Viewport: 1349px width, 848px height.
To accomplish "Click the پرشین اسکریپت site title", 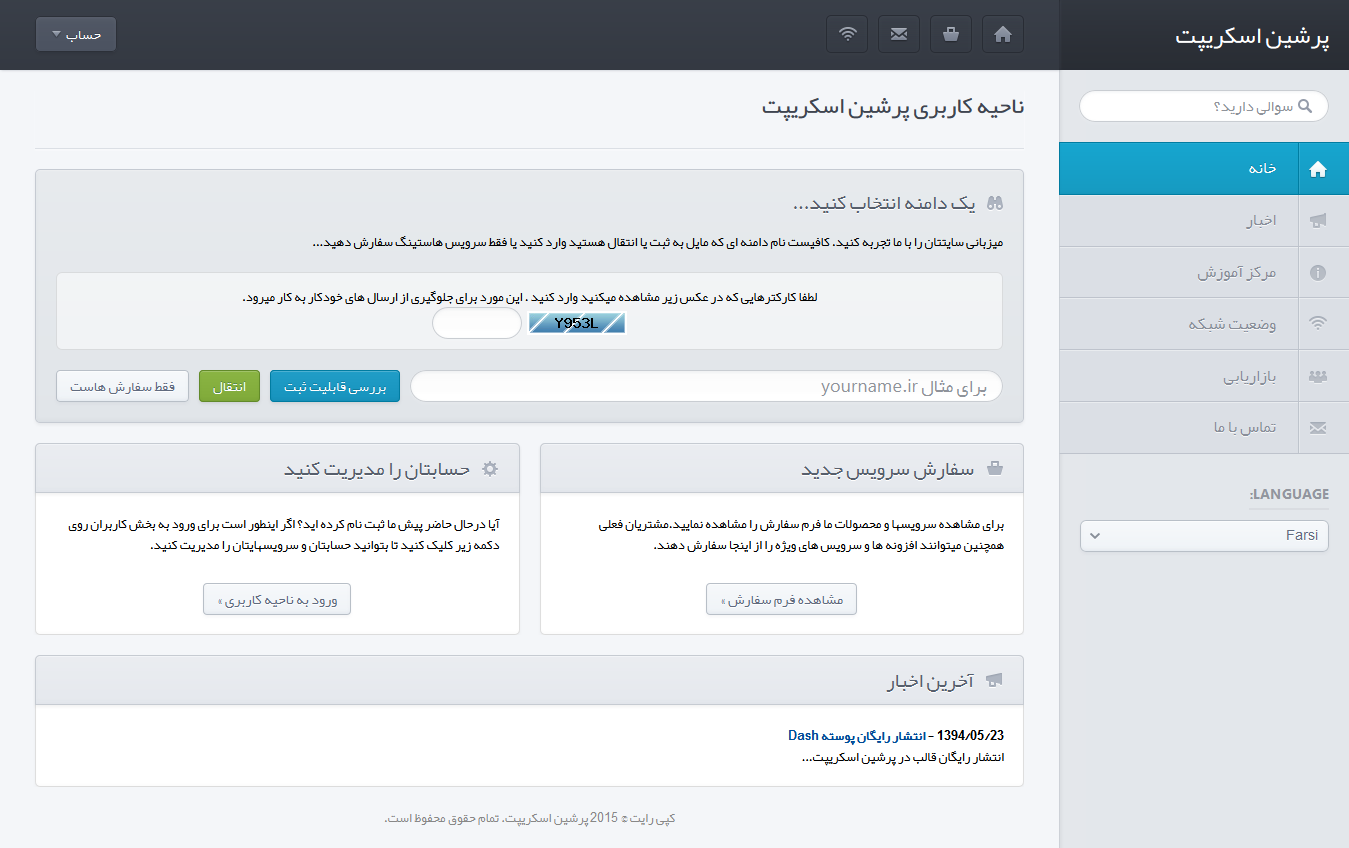I will pos(1252,36).
